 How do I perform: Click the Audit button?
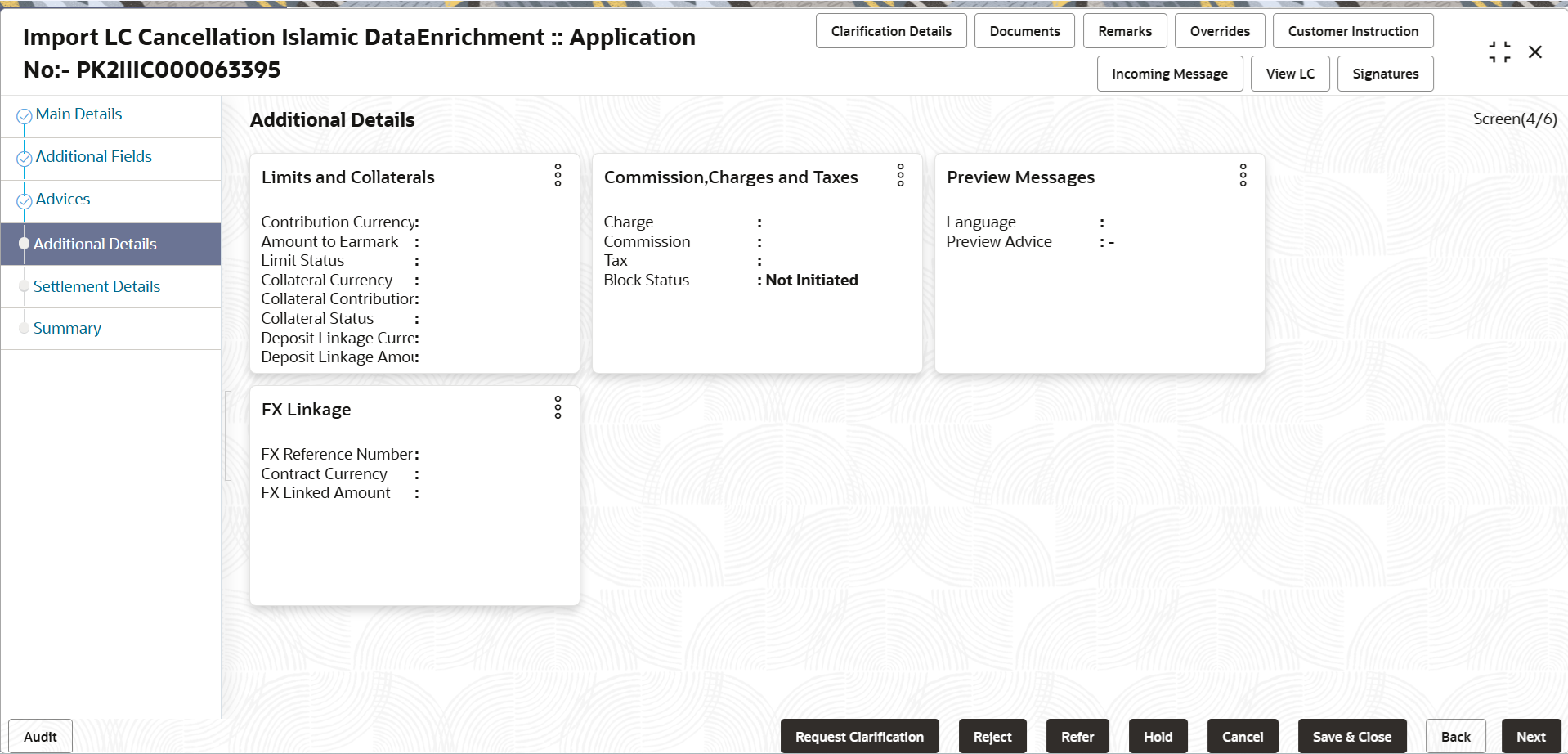click(x=40, y=737)
